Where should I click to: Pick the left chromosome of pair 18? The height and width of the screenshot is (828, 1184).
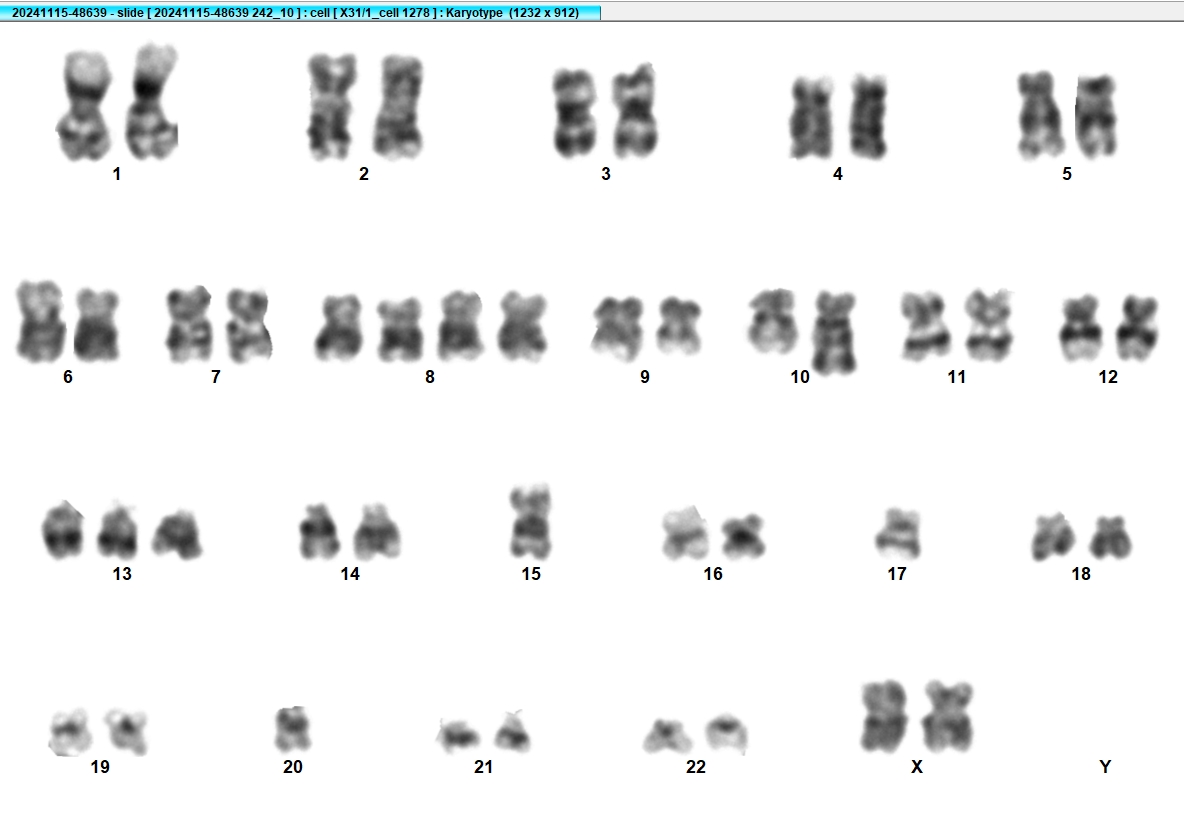tap(1053, 537)
